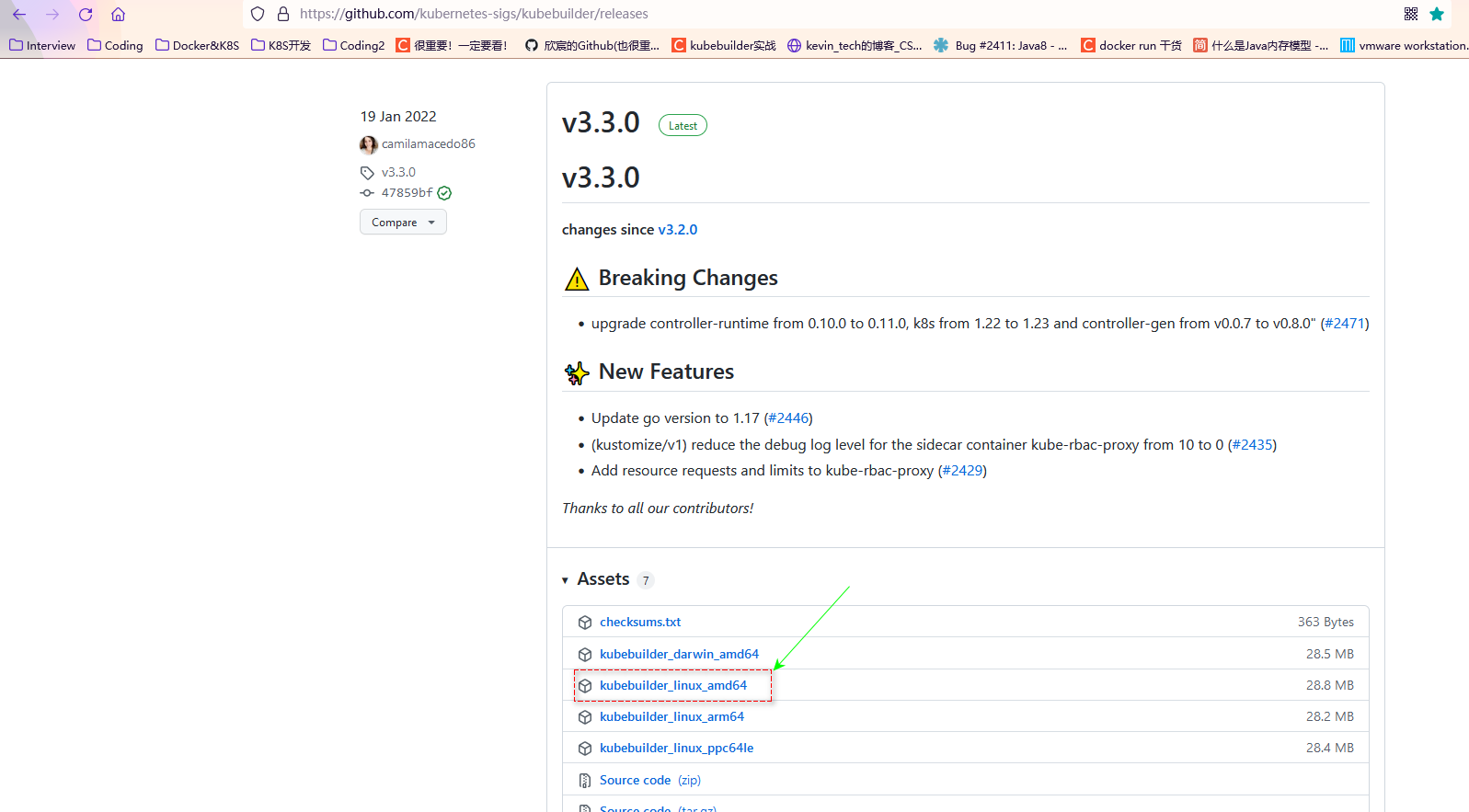Go back using the browser back arrow
This screenshot has height=812, width=1469.
(x=19, y=14)
